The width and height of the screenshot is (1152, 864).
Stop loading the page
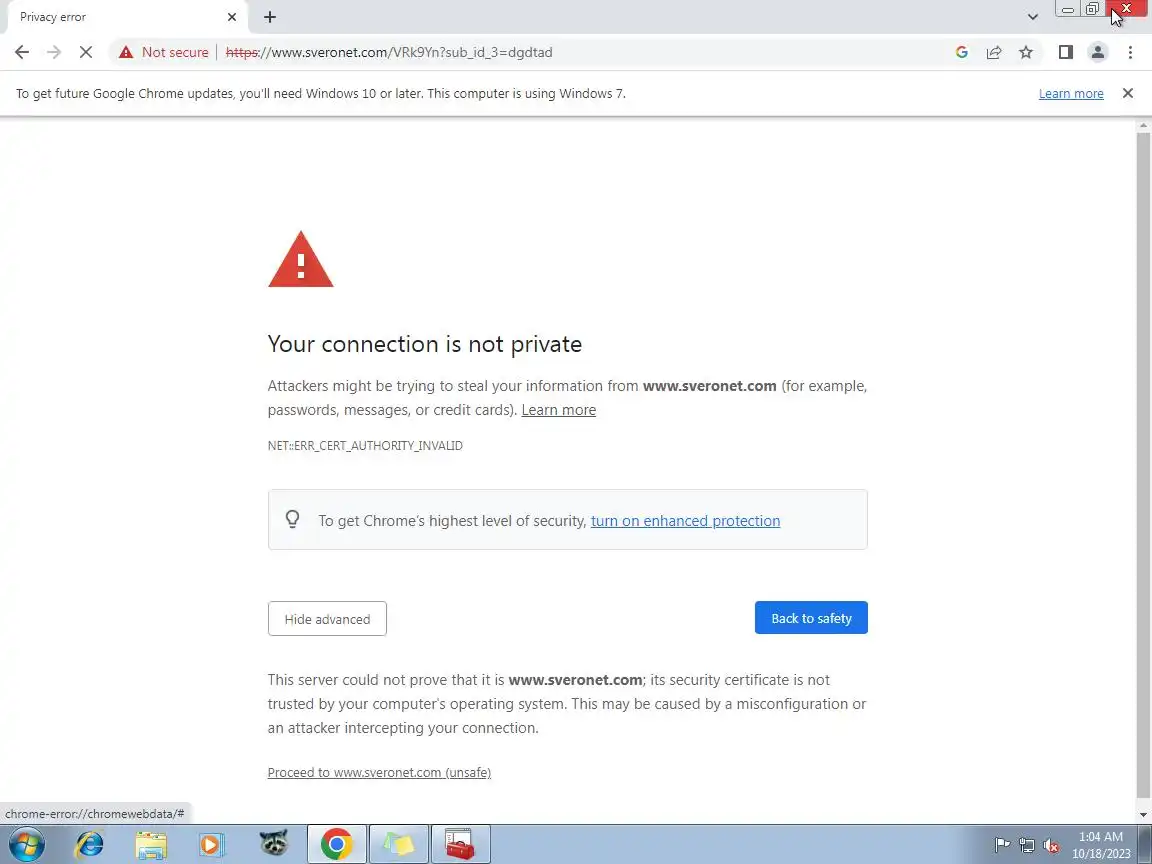click(x=85, y=52)
